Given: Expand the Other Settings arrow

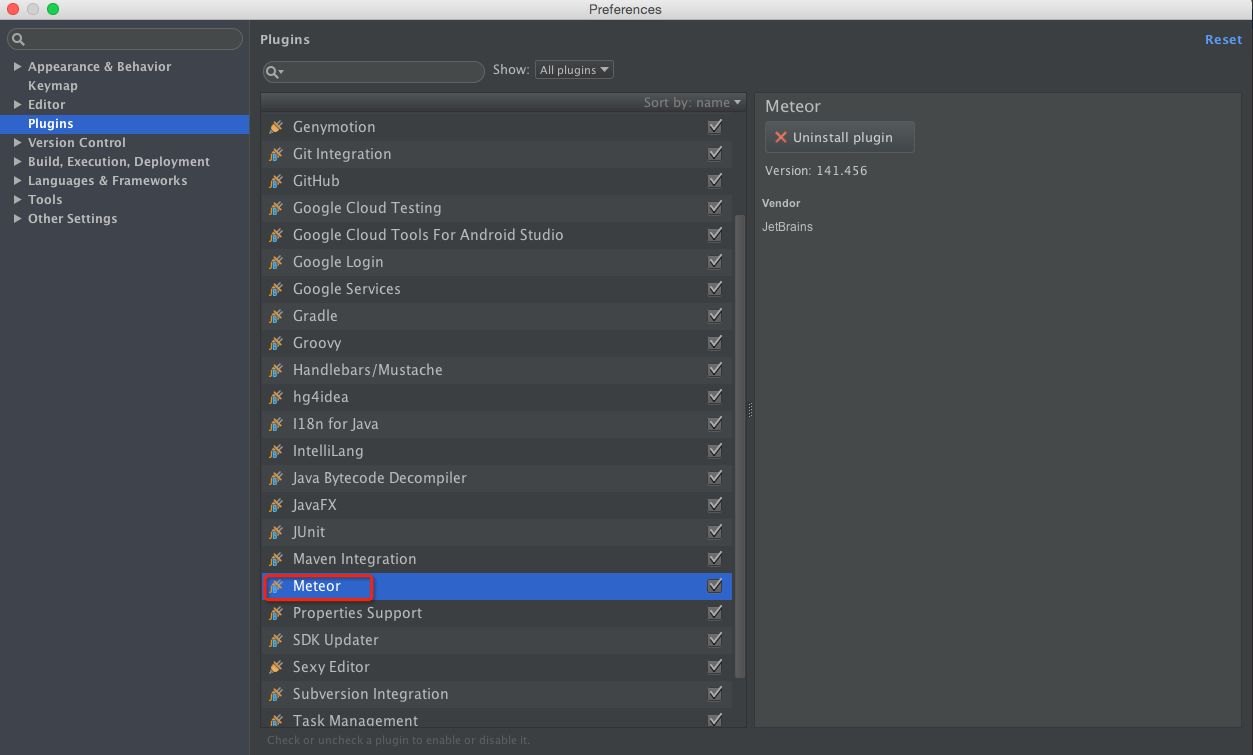Looking at the screenshot, I should pos(17,219).
